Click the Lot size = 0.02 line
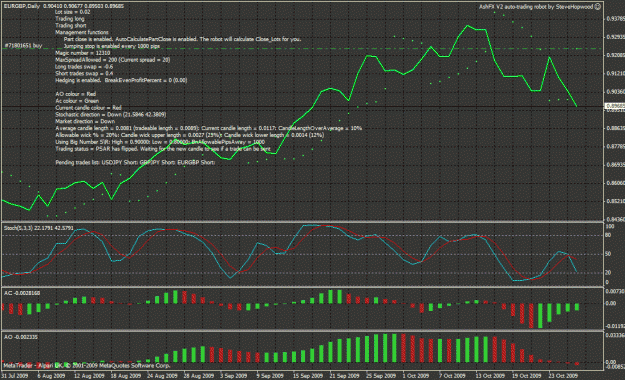This screenshot has width=625, height=380. (x=73, y=12)
